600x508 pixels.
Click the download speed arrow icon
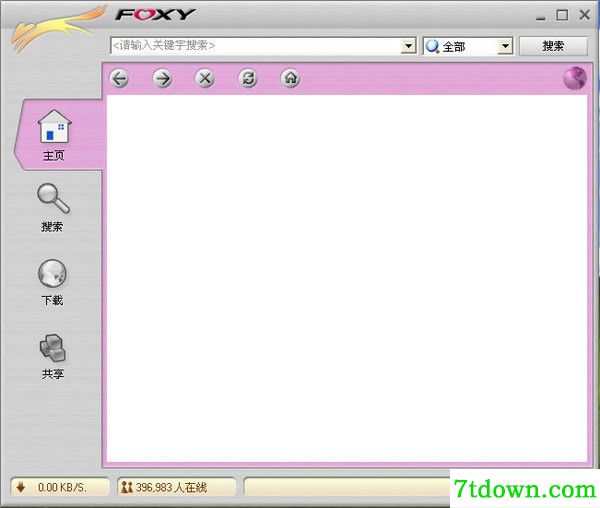(x=21, y=487)
